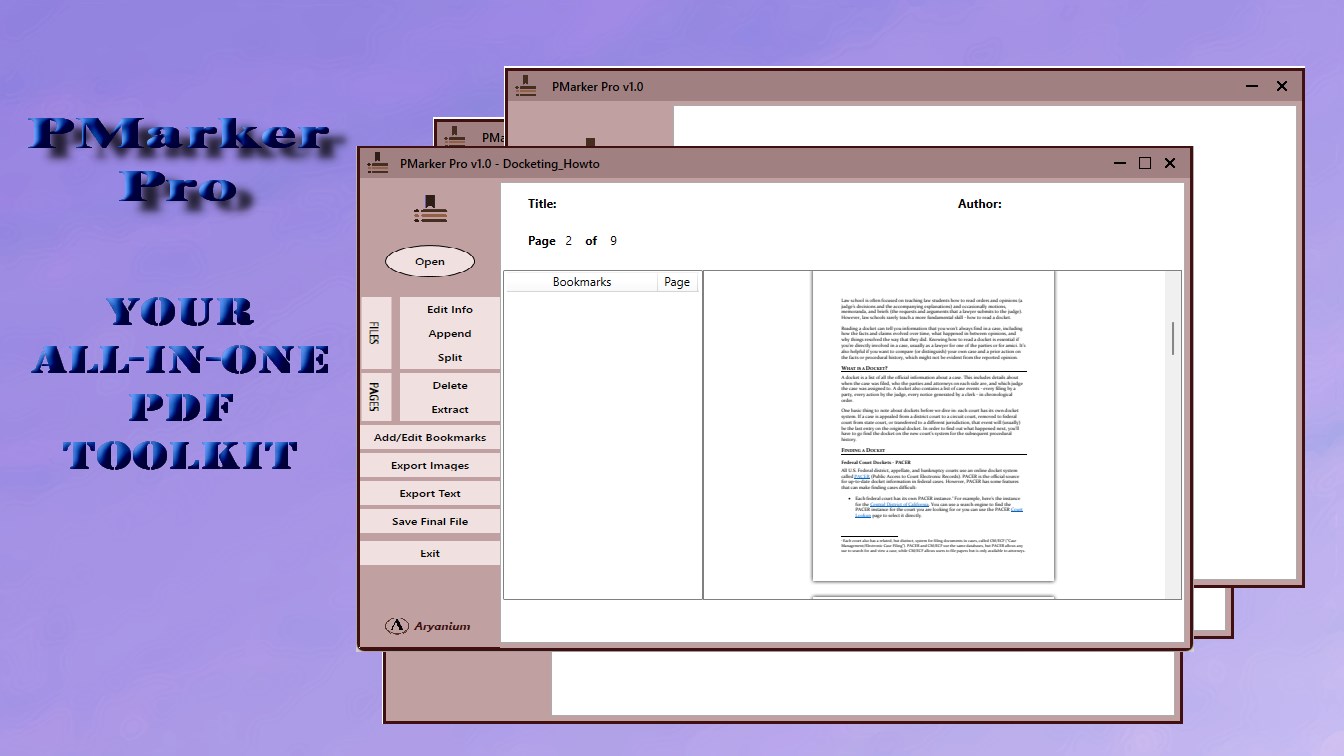Screen dimensions: 1344x756
Task: Select Split in the Files group
Action: pyautogui.click(x=450, y=358)
